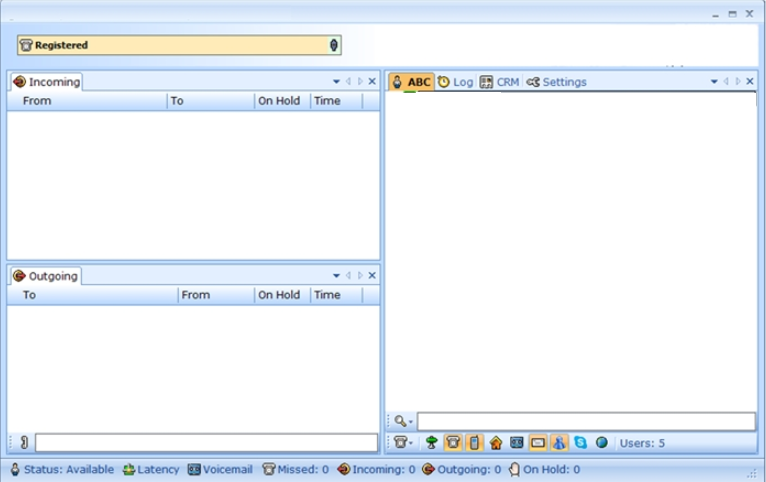Click the Skype icon in contacts toolbar
This screenshot has width=766, height=482.
pyautogui.click(x=581, y=442)
